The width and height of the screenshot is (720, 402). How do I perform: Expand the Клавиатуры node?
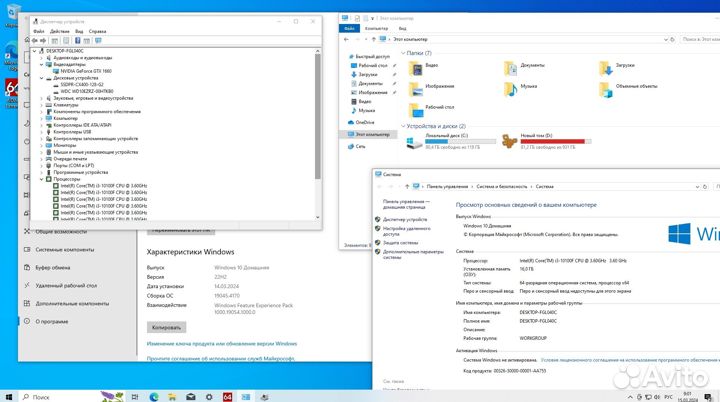coord(41,105)
